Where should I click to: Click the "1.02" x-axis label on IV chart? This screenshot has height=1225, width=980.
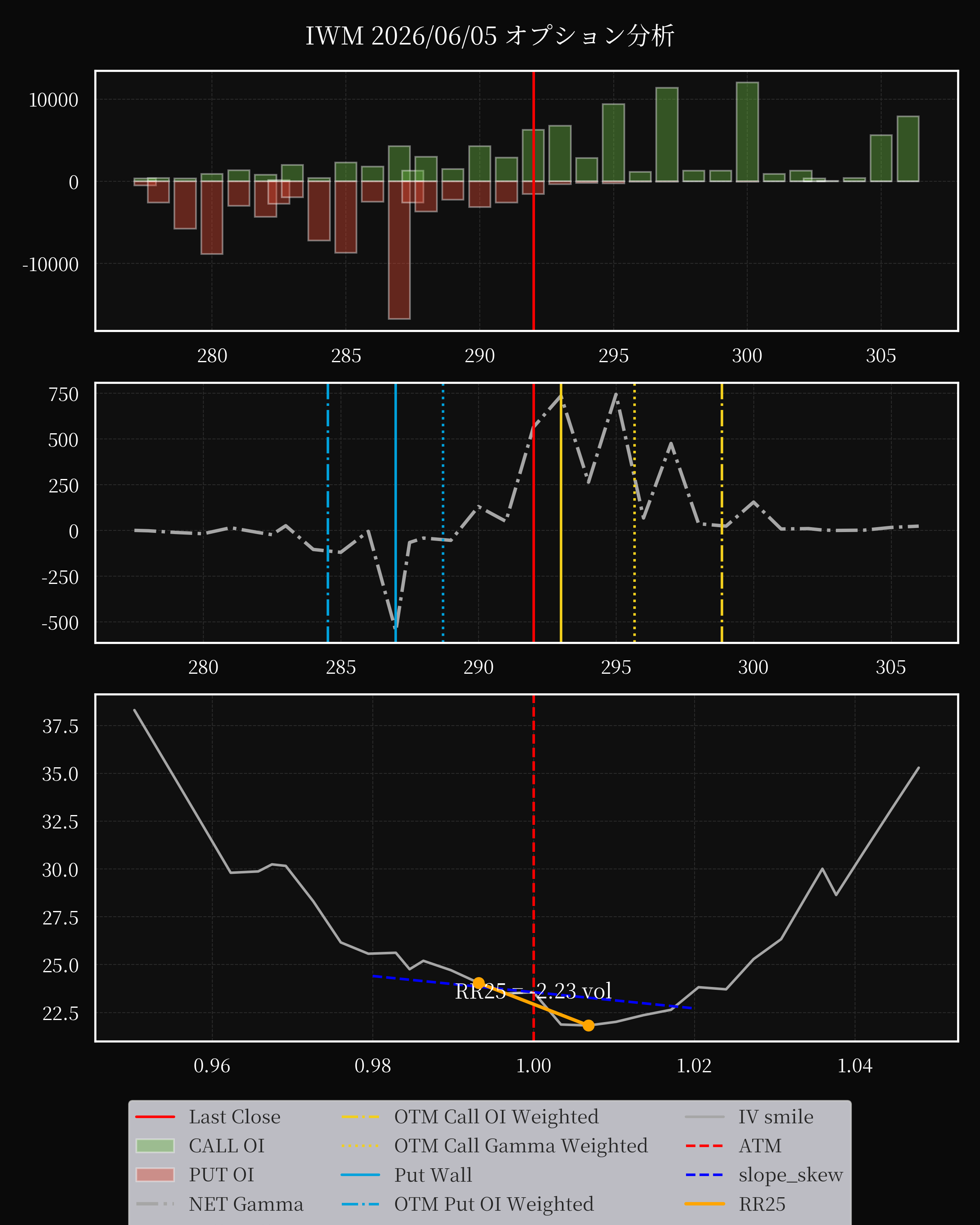(x=694, y=1065)
